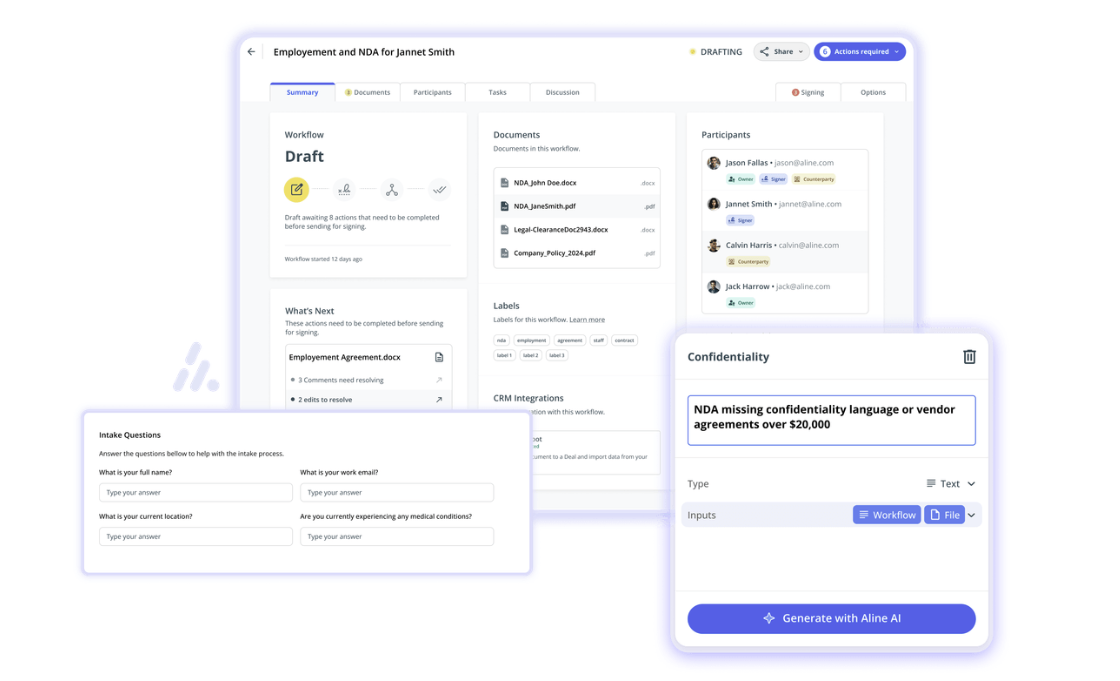The height and width of the screenshot is (681, 1120).
Task: Click Jannet Smith avatar
Action: click(x=714, y=204)
